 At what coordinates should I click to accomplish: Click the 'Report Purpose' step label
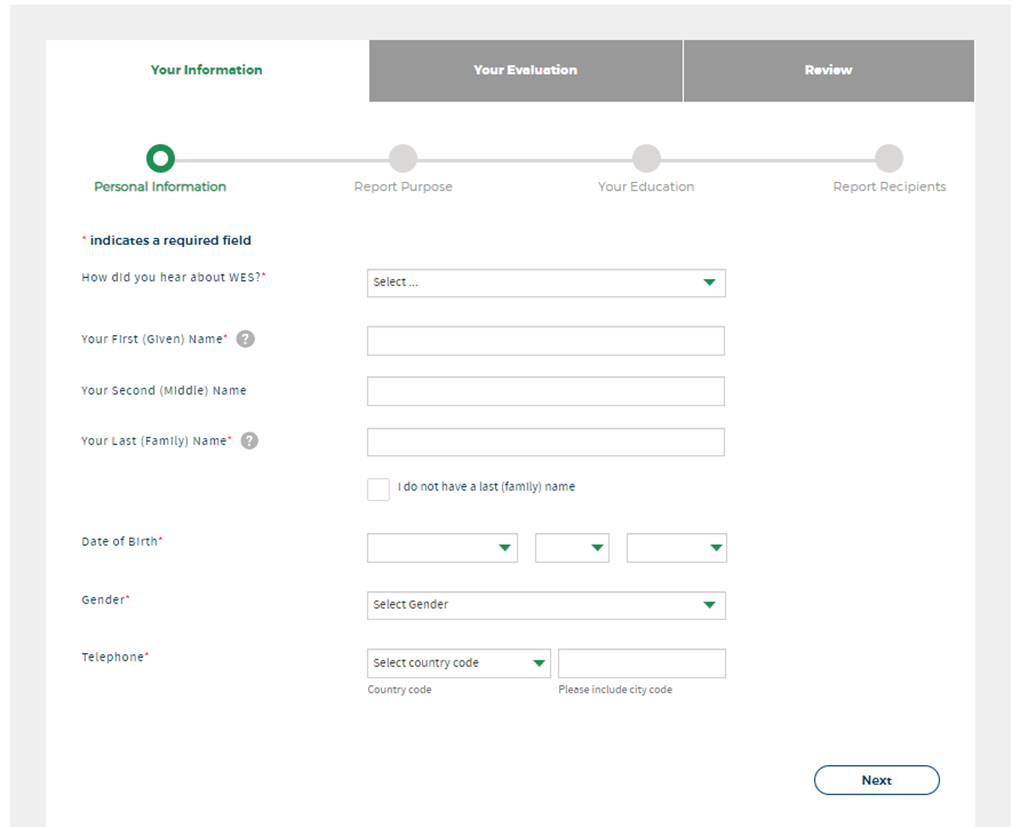pos(403,187)
